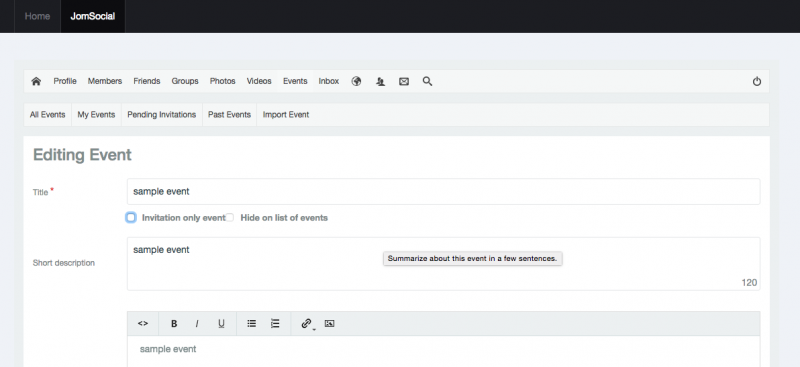Open the Friends menu
Screen dimensions: 800x367
pyautogui.click(x=147, y=81)
